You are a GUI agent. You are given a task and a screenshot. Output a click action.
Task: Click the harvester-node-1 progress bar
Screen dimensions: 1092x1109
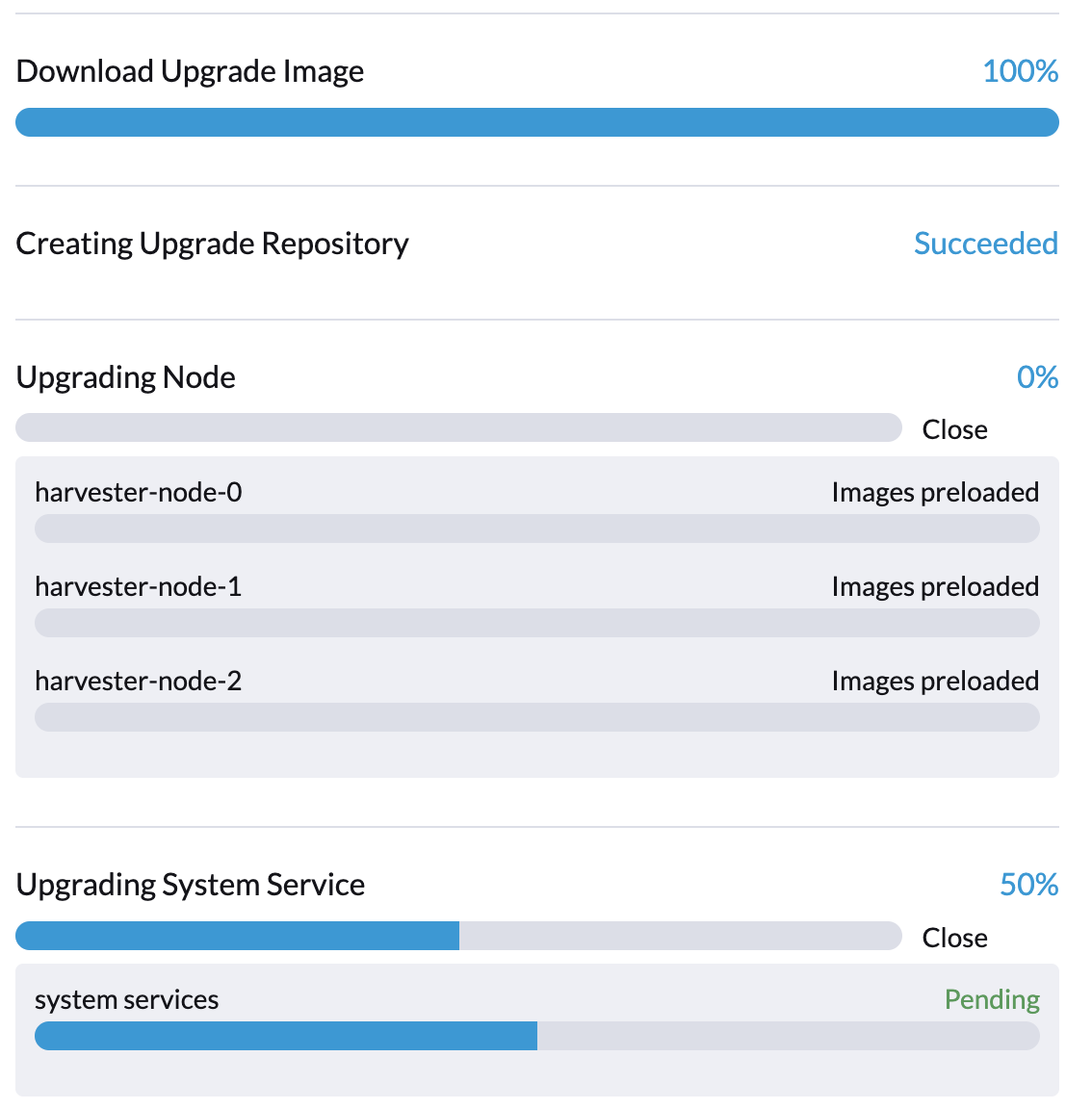[x=537, y=623]
